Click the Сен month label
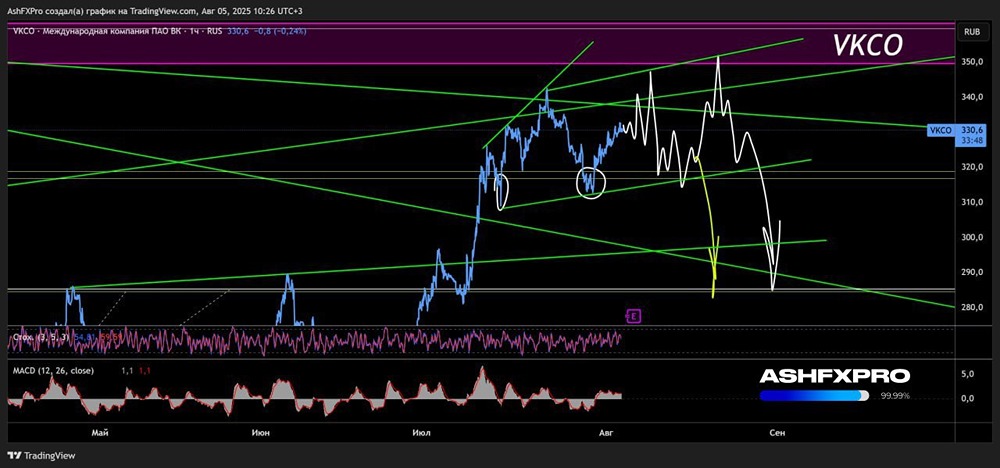The width and height of the screenshot is (1000, 468). (777, 433)
